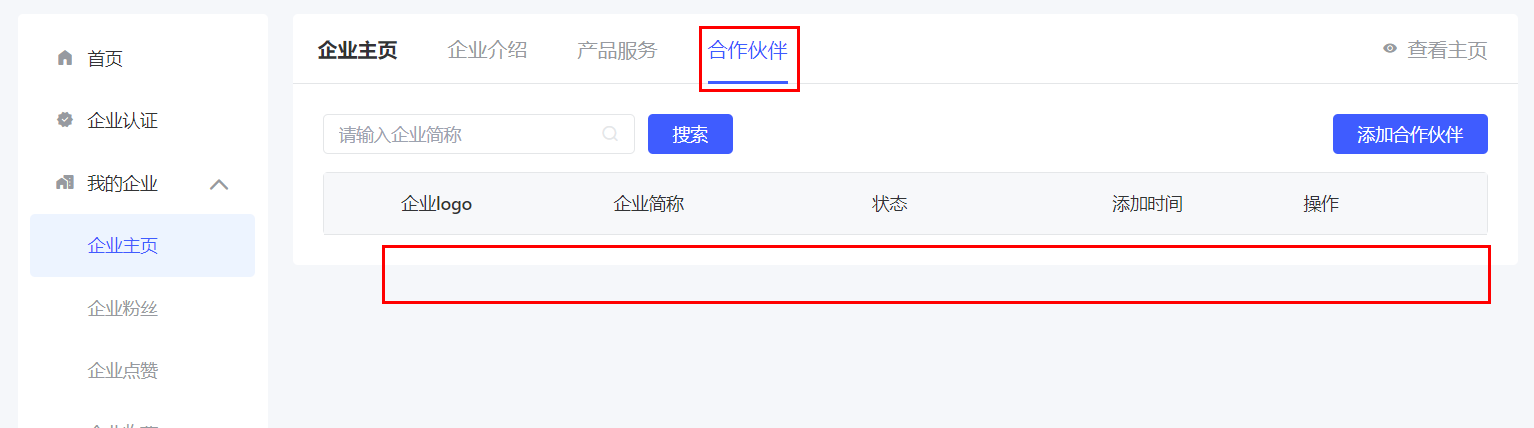Focus the 请输入企业简称 input field

pyautogui.click(x=479, y=134)
